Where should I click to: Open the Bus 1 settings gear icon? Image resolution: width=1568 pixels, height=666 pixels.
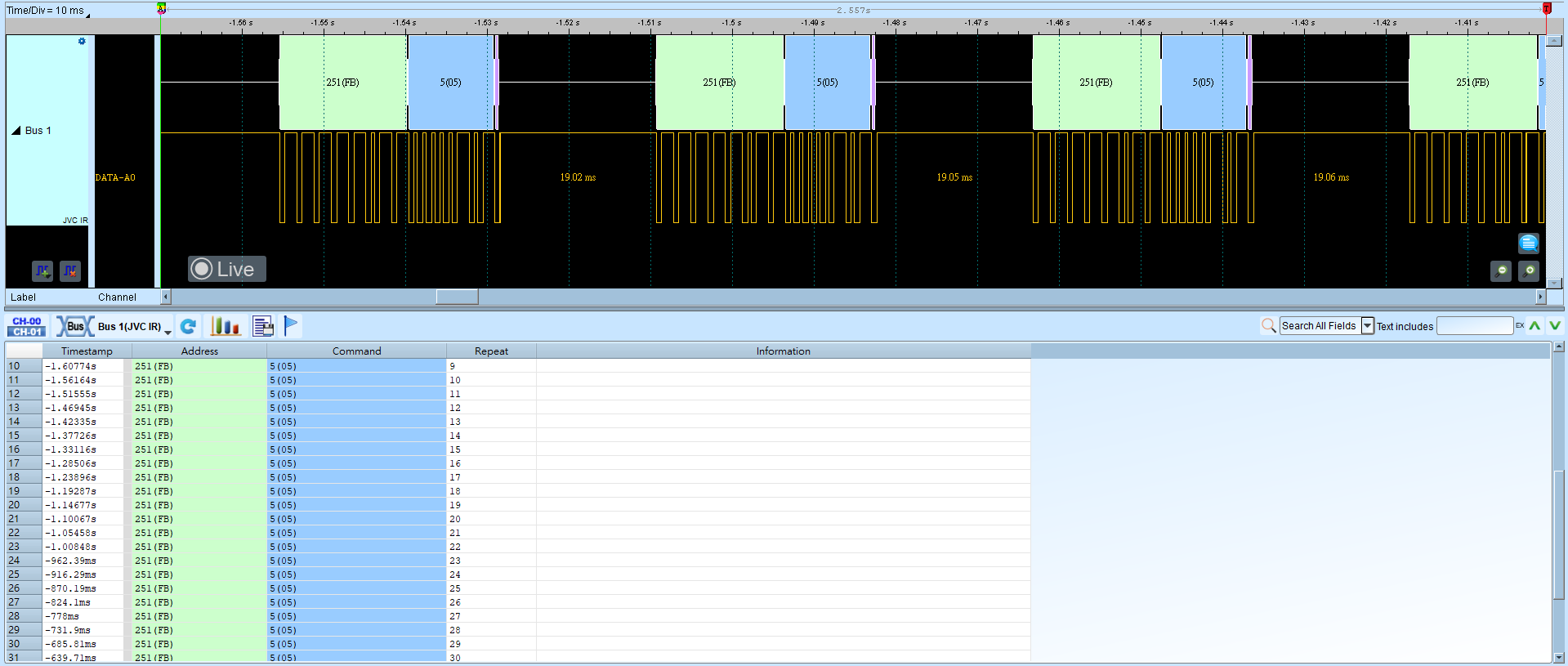82,41
